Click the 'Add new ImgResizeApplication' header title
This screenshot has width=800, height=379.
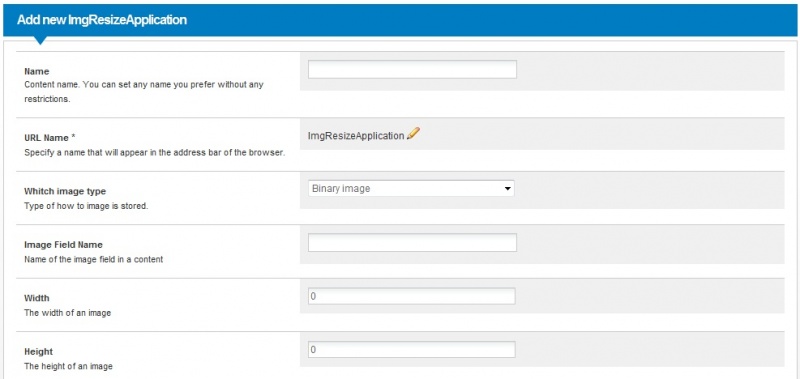[x=102, y=20]
